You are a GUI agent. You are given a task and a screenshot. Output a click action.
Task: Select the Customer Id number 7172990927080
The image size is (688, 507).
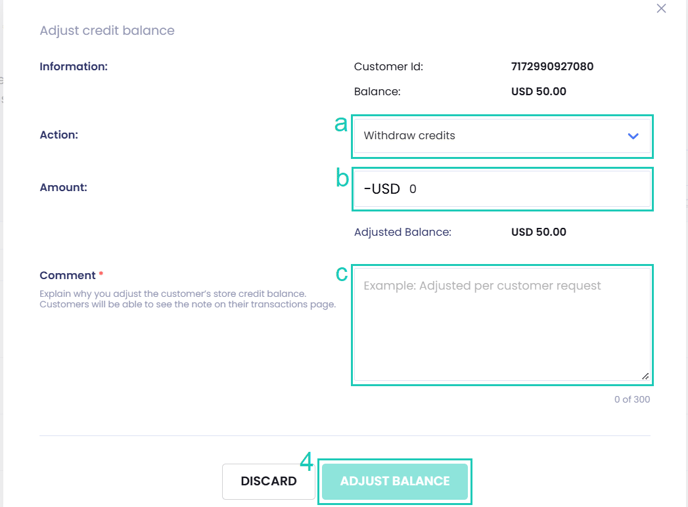tap(552, 67)
